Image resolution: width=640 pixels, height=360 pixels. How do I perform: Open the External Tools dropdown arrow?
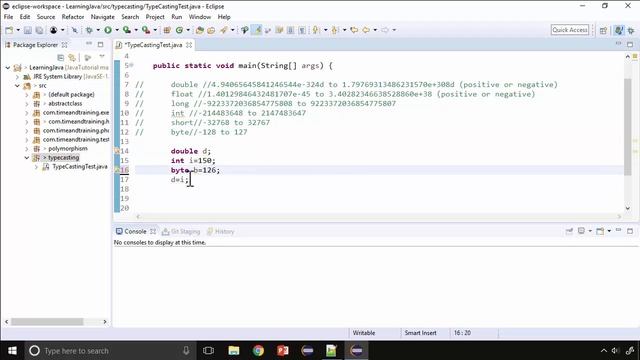coord(155,30)
